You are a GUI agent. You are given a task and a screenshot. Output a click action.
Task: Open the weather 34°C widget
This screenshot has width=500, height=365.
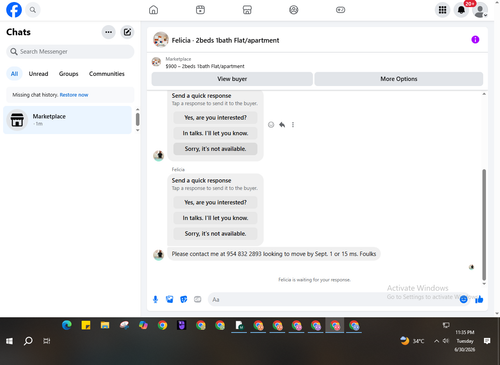click(413, 341)
